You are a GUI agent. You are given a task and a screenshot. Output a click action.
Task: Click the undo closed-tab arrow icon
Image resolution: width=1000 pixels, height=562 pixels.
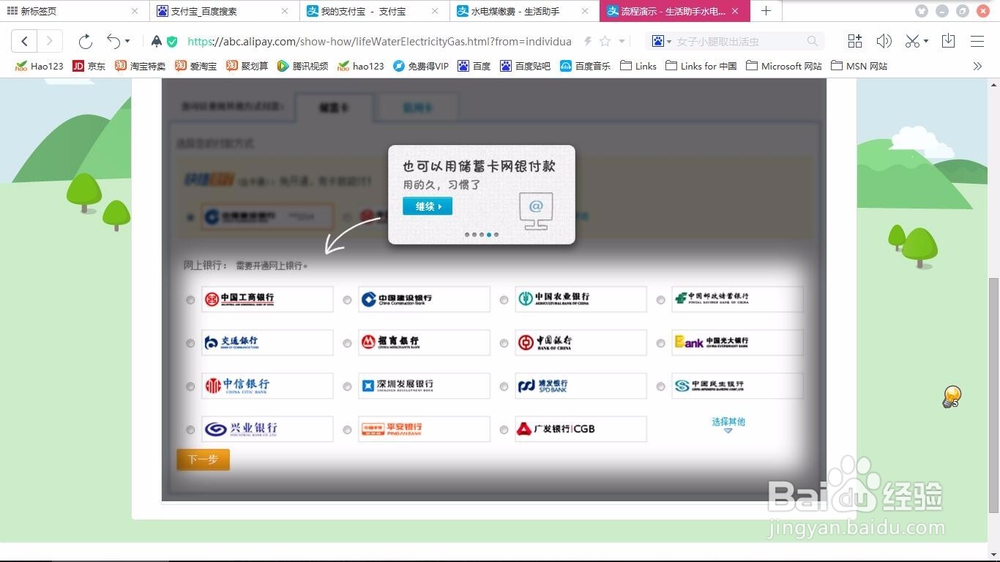point(113,41)
